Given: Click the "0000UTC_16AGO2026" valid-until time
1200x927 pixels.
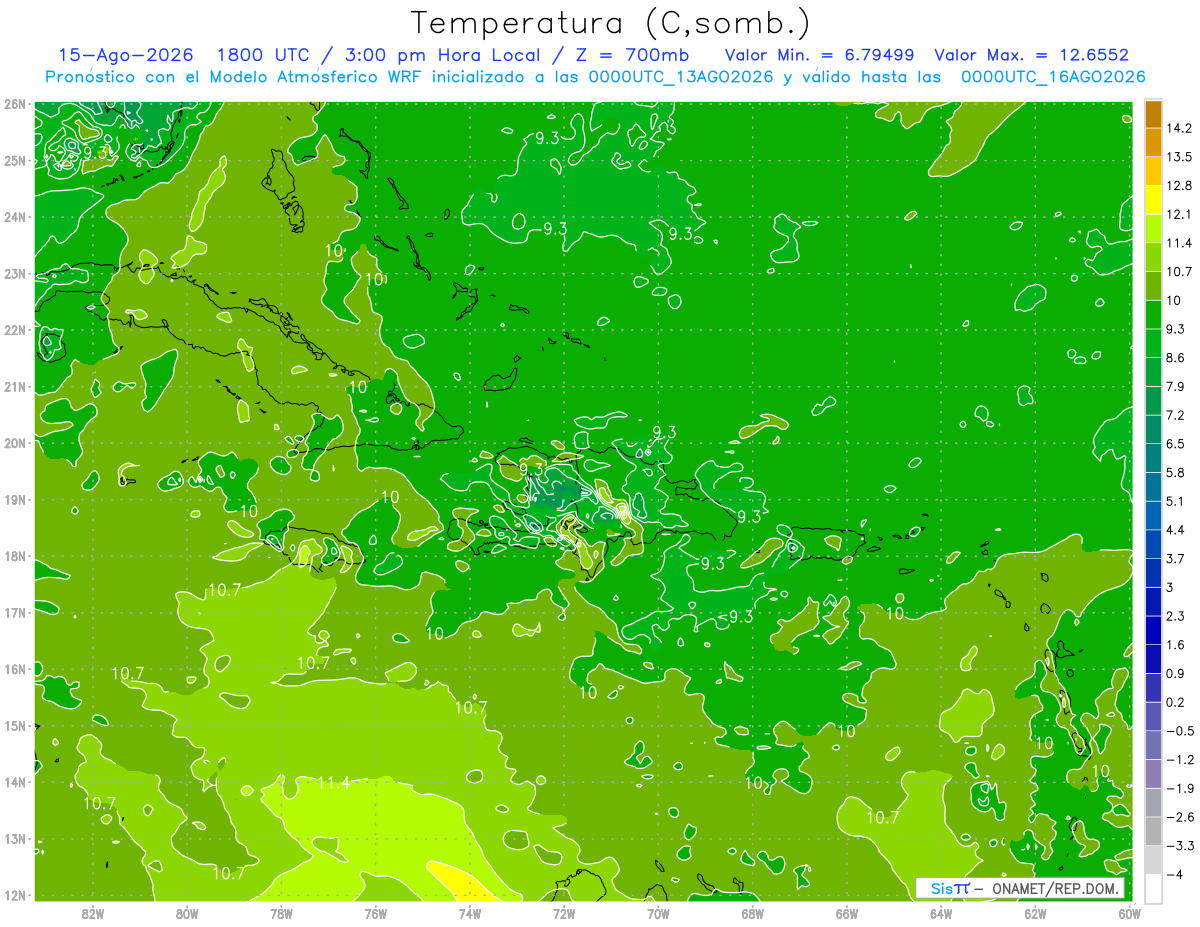Looking at the screenshot, I should (x=1053, y=77).
